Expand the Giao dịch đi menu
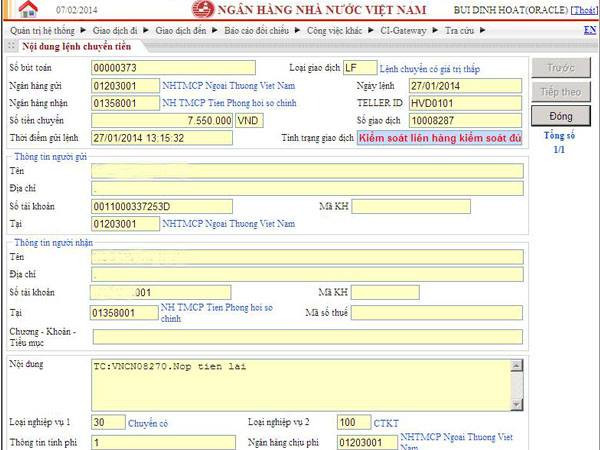600x450 pixels. pos(117,31)
